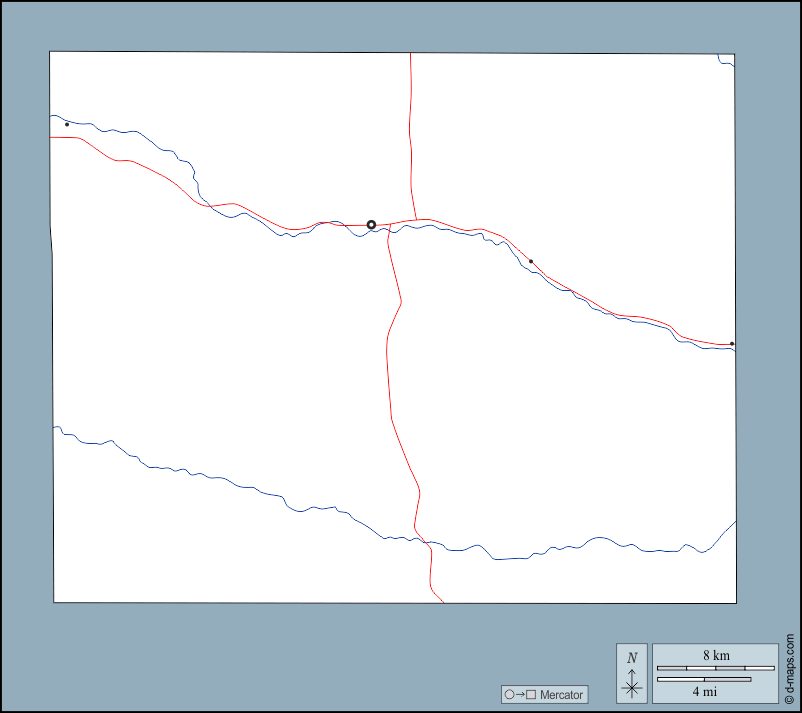The height and width of the screenshot is (713, 802).
Task: Click the dot marker on the eastern border
Action: click(731, 344)
